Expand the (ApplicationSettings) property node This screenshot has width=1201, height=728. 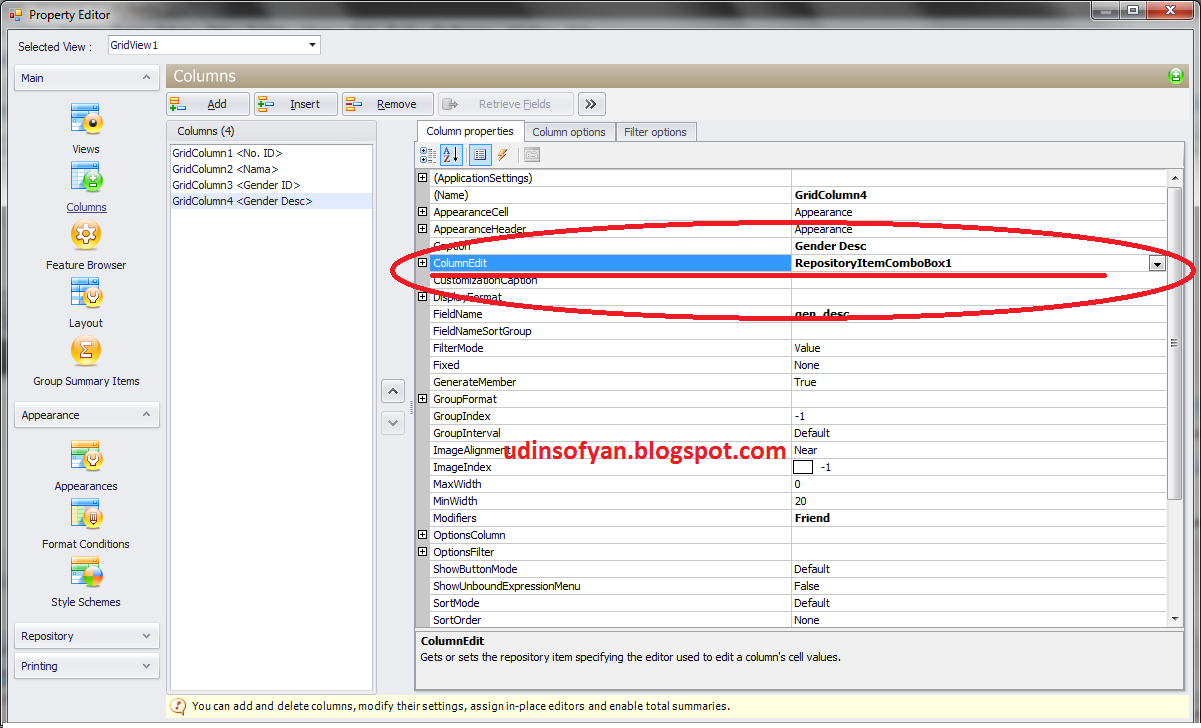coord(422,178)
